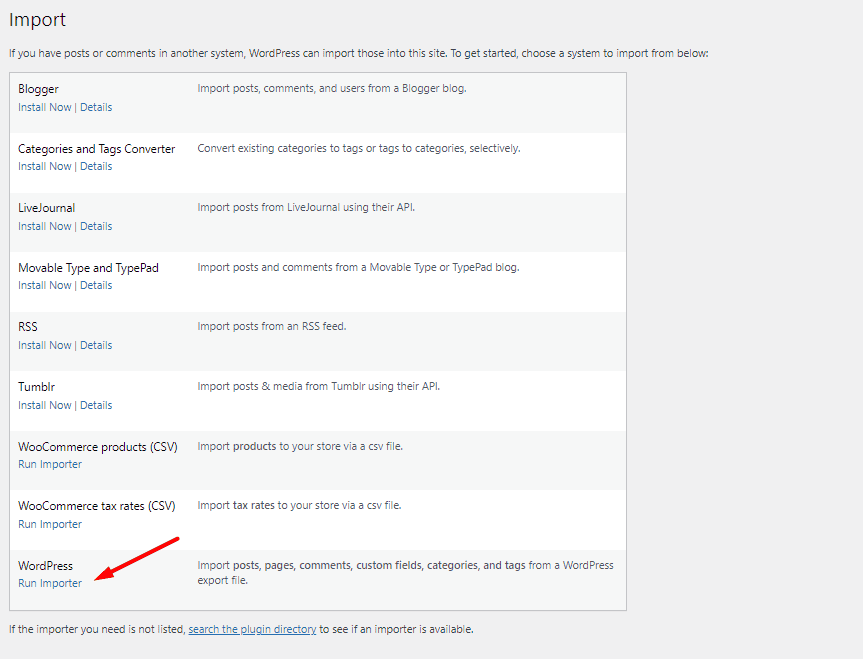The width and height of the screenshot is (863, 659).
Task: Run the WordPress importer
Action: point(49,583)
